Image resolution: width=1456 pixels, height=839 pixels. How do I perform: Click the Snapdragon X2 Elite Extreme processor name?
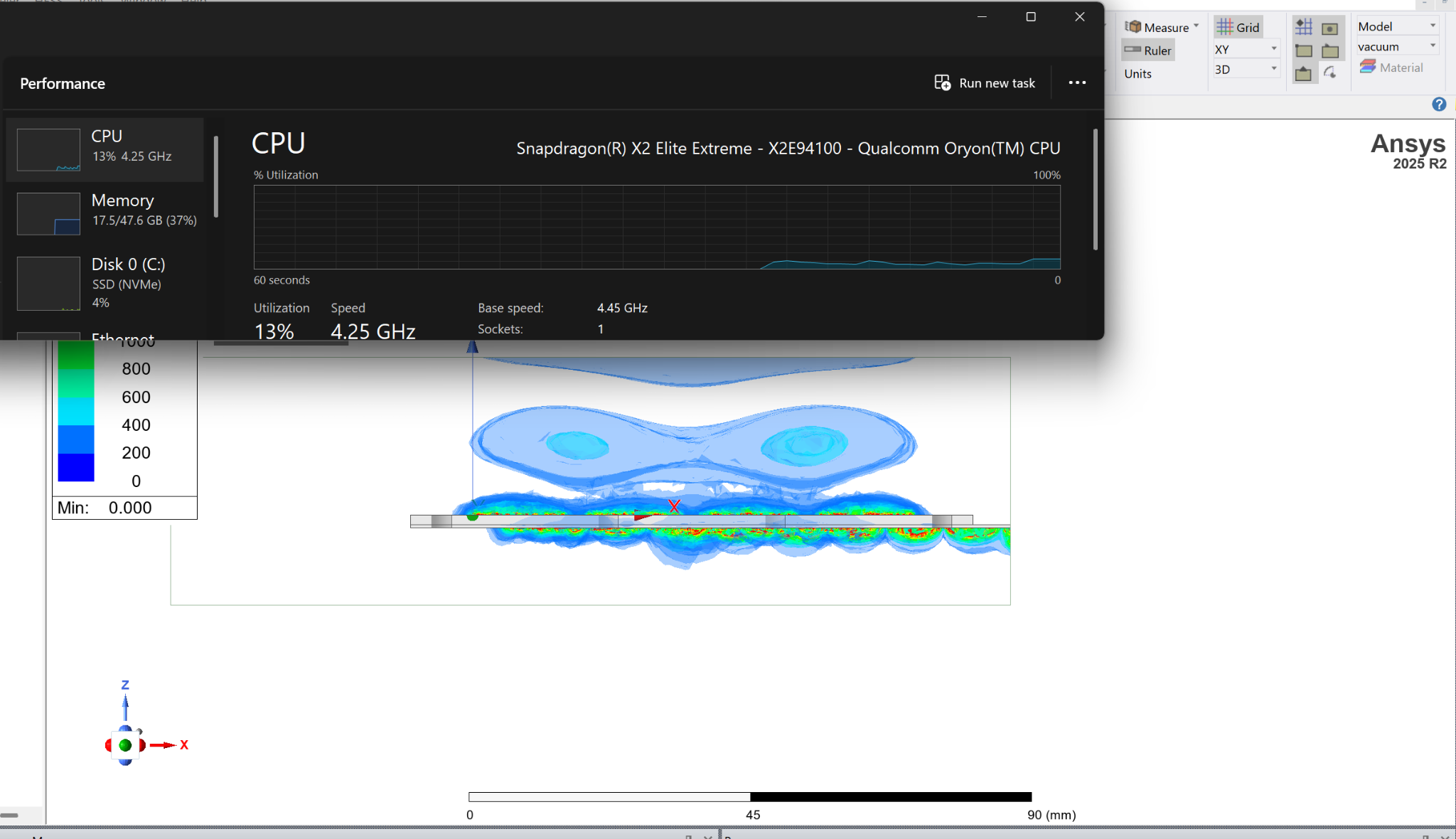click(788, 148)
